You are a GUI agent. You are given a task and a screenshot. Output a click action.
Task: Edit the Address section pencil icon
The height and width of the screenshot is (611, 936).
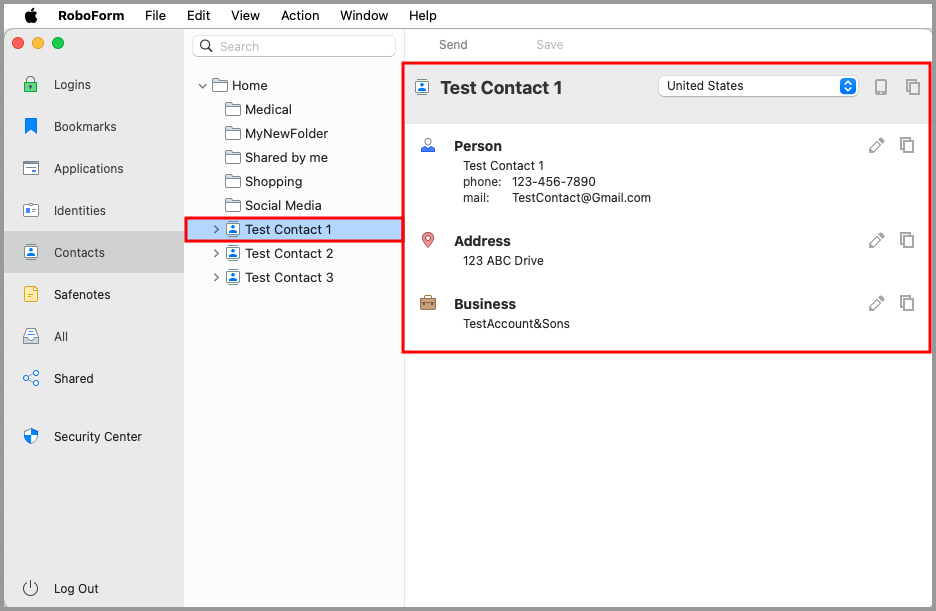point(876,240)
